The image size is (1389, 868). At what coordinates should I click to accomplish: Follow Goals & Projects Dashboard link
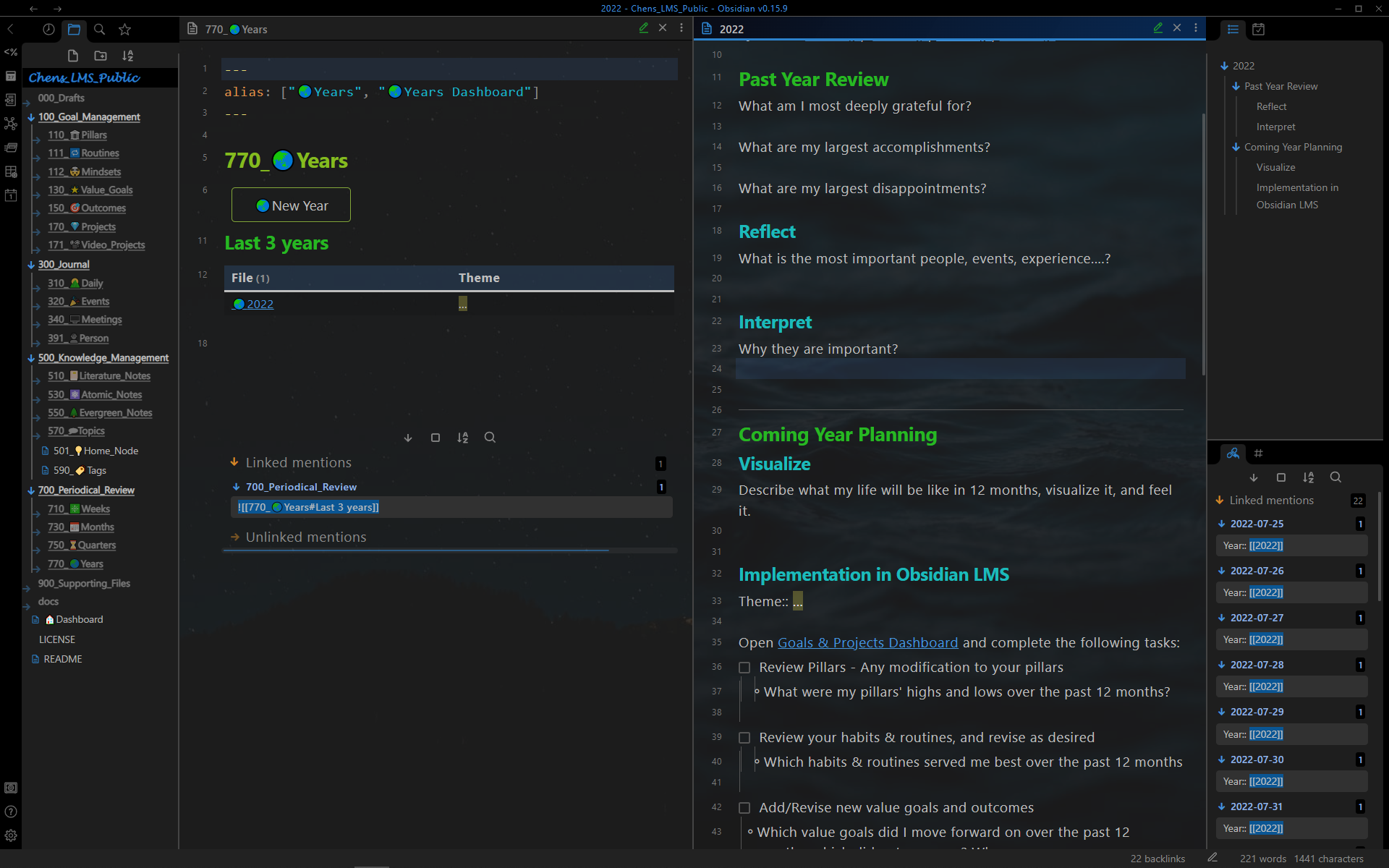(x=867, y=643)
